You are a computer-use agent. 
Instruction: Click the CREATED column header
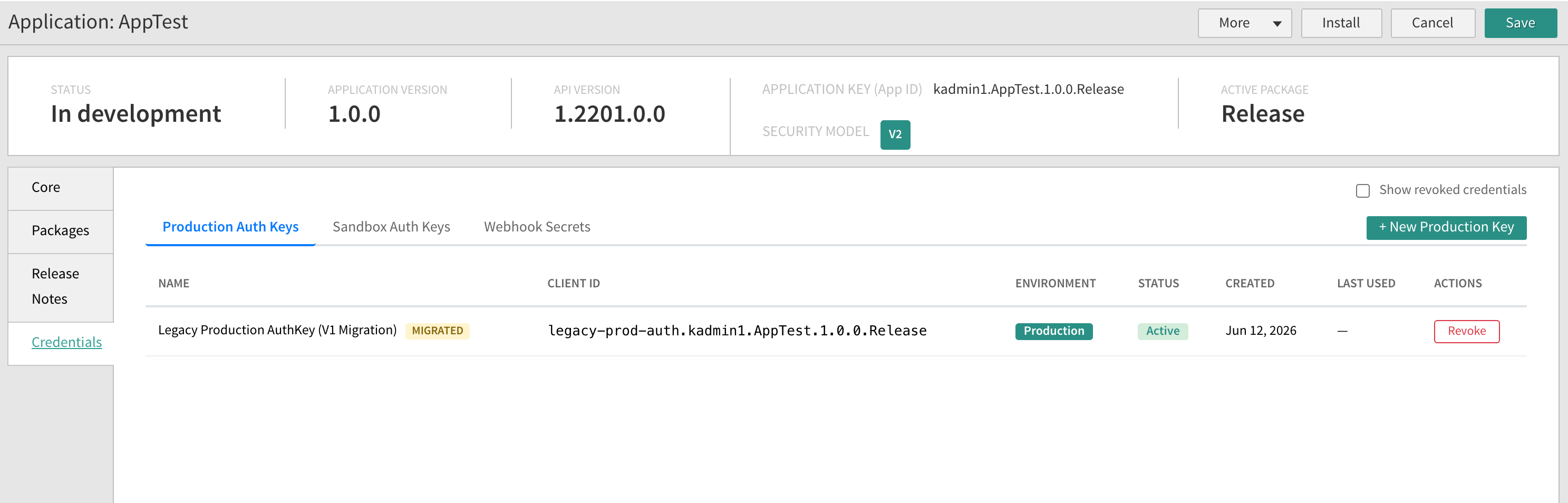pos(1250,283)
